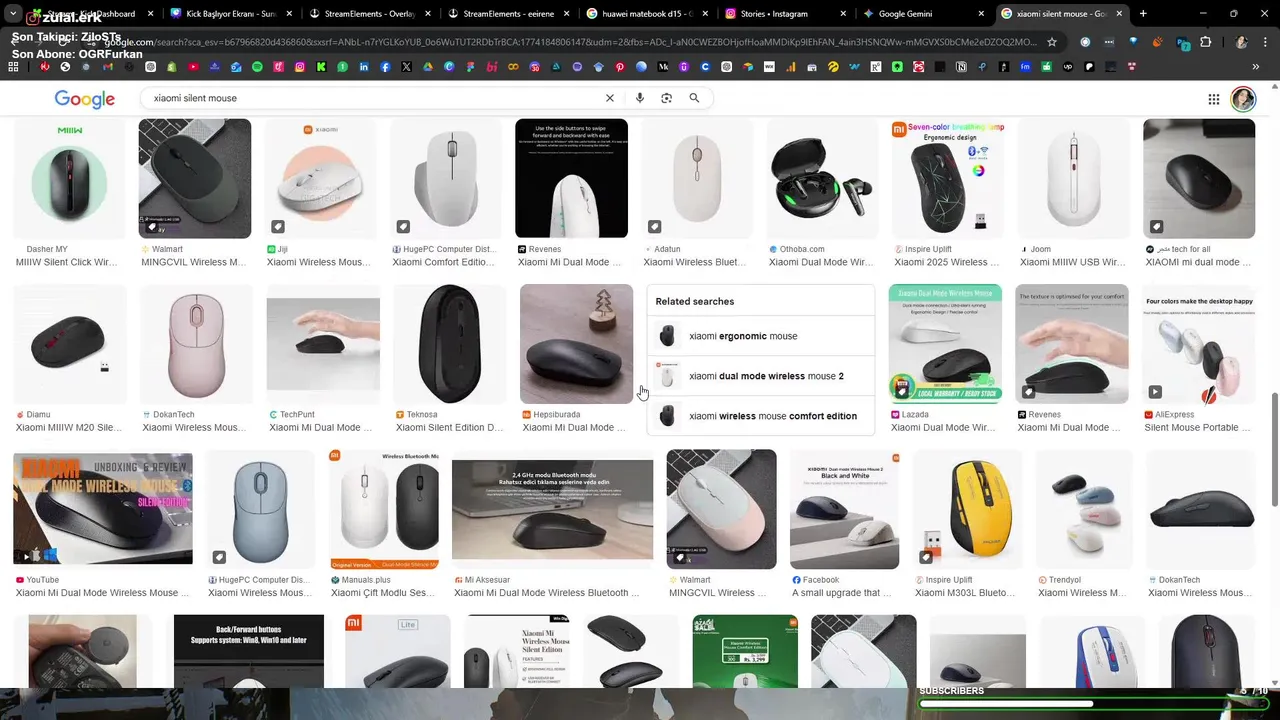This screenshot has height=720, width=1280.
Task: Click the magnifier search icon
Action: tap(694, 98)
